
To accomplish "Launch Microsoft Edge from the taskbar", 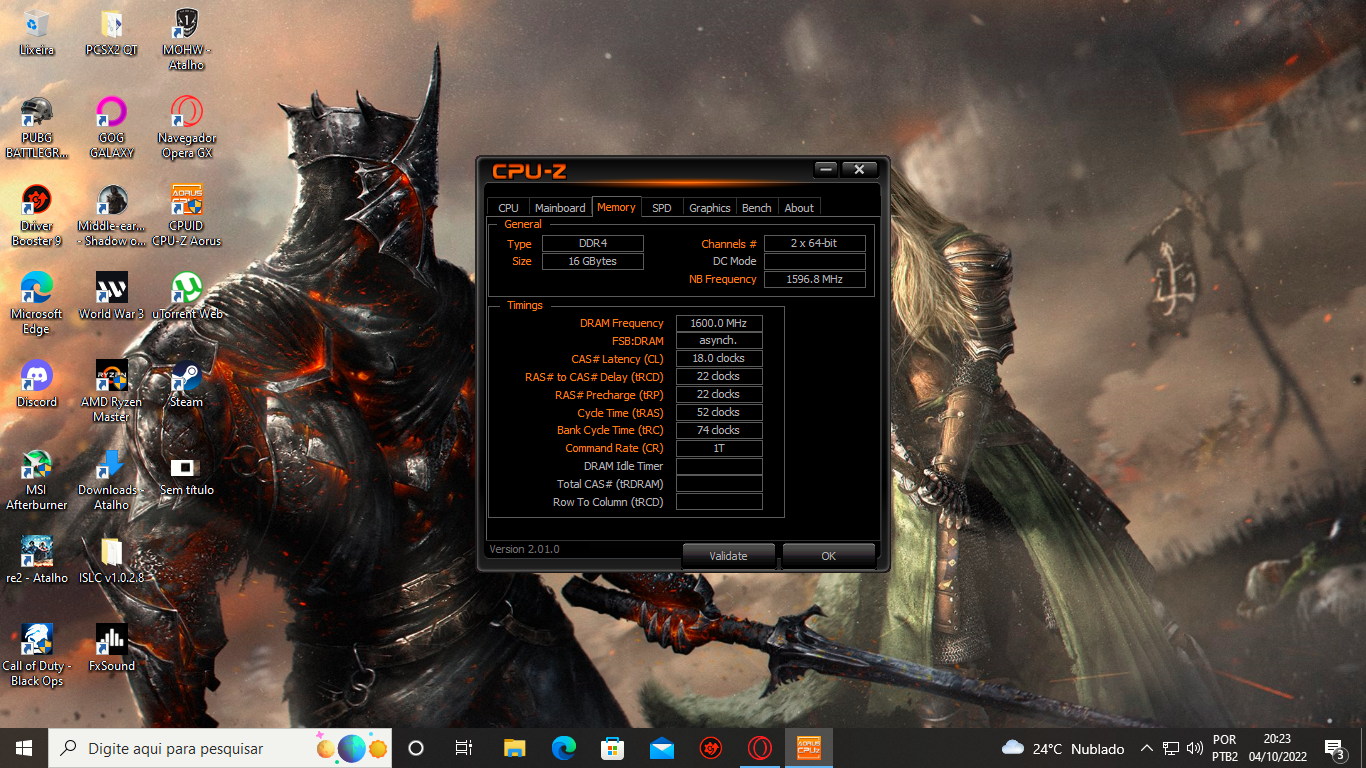I will tap(563, 748).
